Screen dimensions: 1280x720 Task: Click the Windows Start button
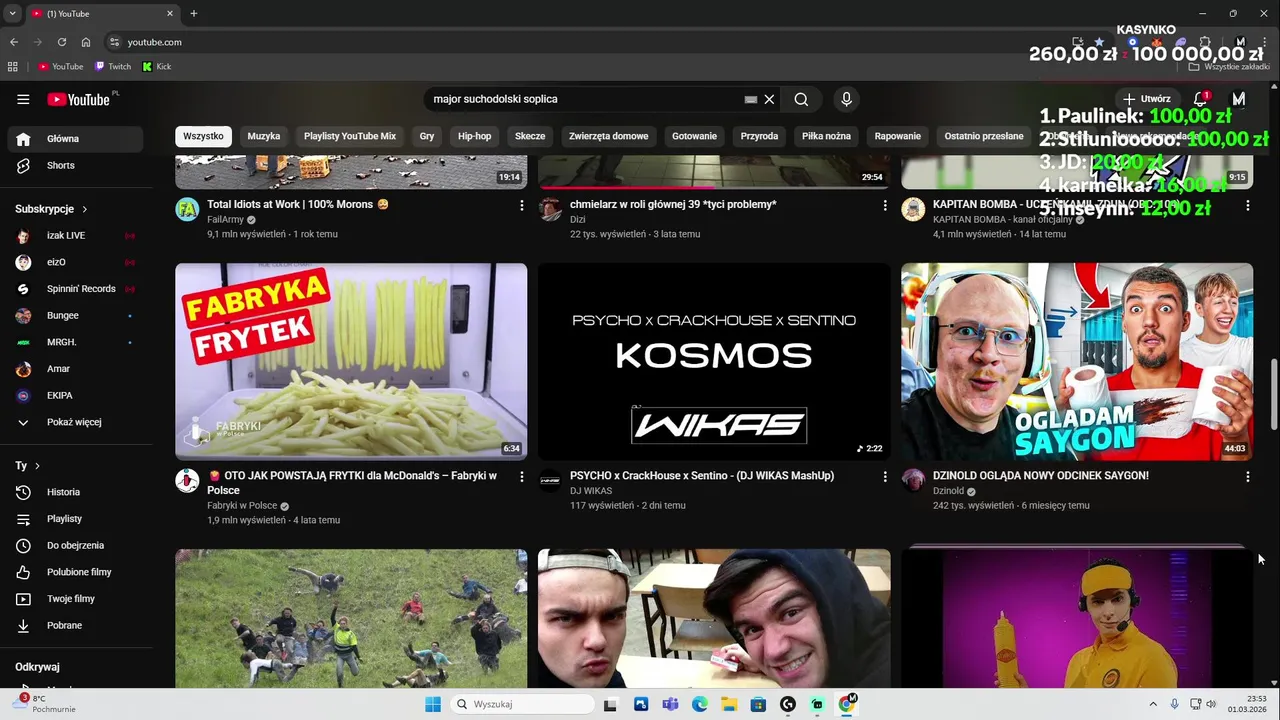[x=433, y=704]
